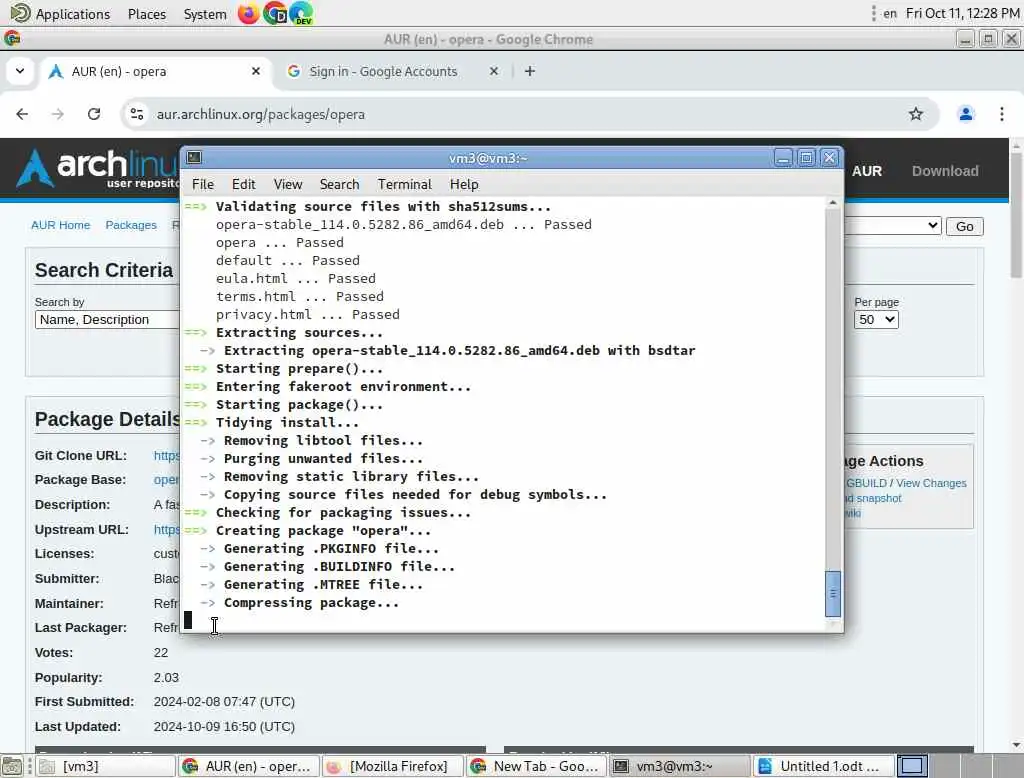Open Chrome tab search dropdown arrow

pos(20,71)
